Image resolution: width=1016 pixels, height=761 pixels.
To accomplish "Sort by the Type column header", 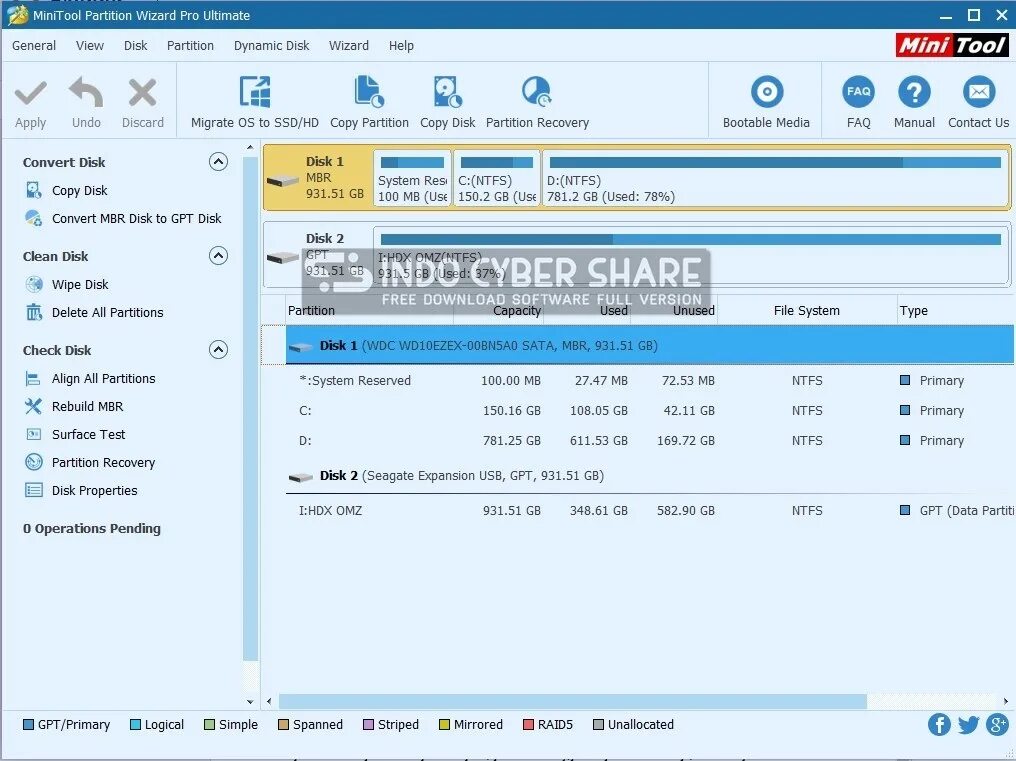I will click(956, 310).
